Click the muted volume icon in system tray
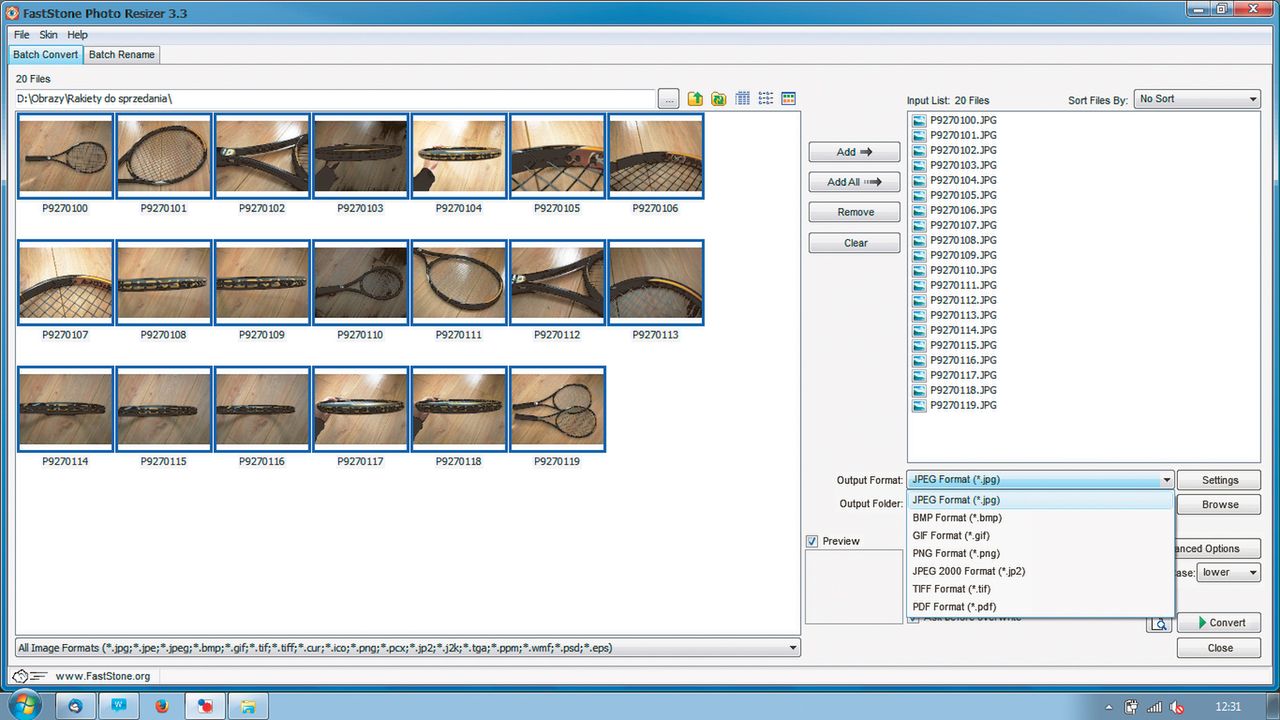 tap(1178, 707)
